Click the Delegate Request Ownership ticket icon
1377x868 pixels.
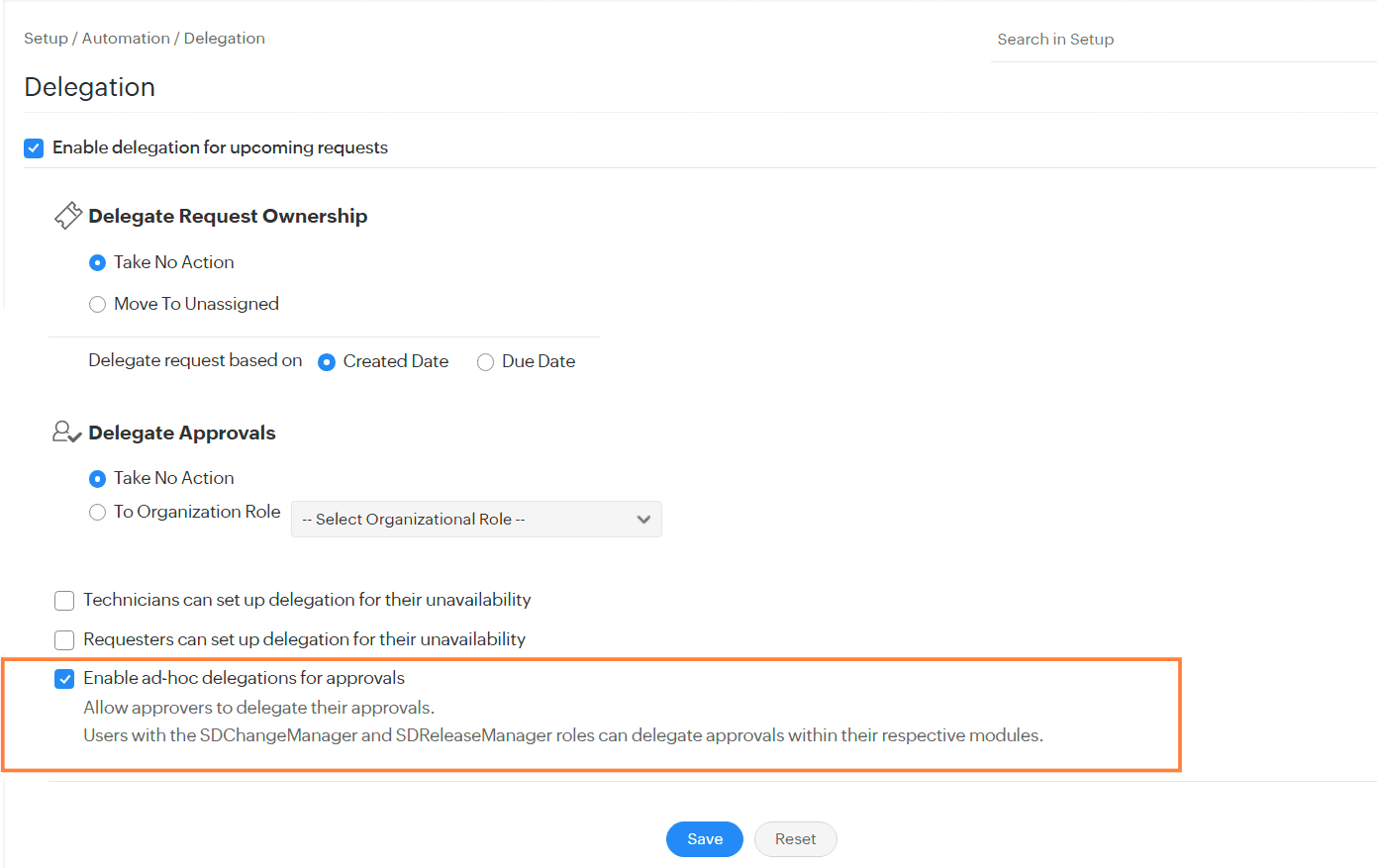67,216
